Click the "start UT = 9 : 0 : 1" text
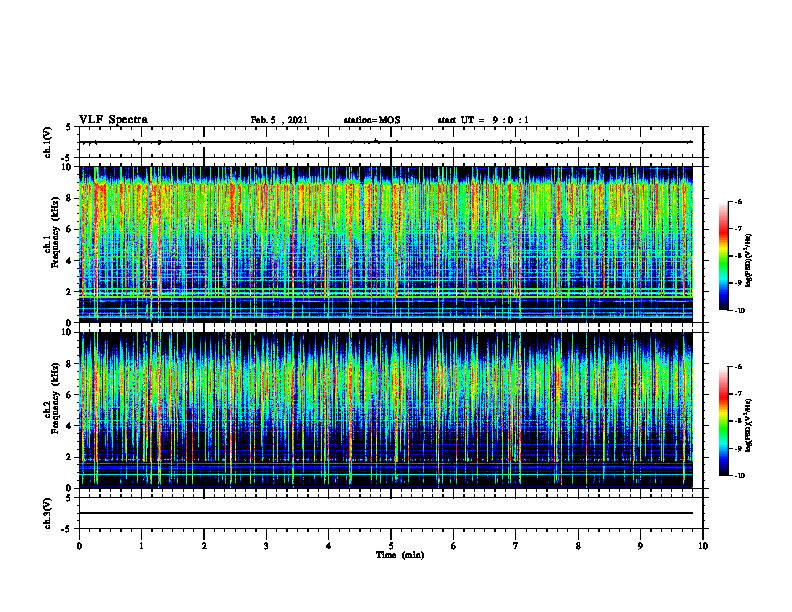The width and height of the screenshot is (792, 612). [483, 120]
